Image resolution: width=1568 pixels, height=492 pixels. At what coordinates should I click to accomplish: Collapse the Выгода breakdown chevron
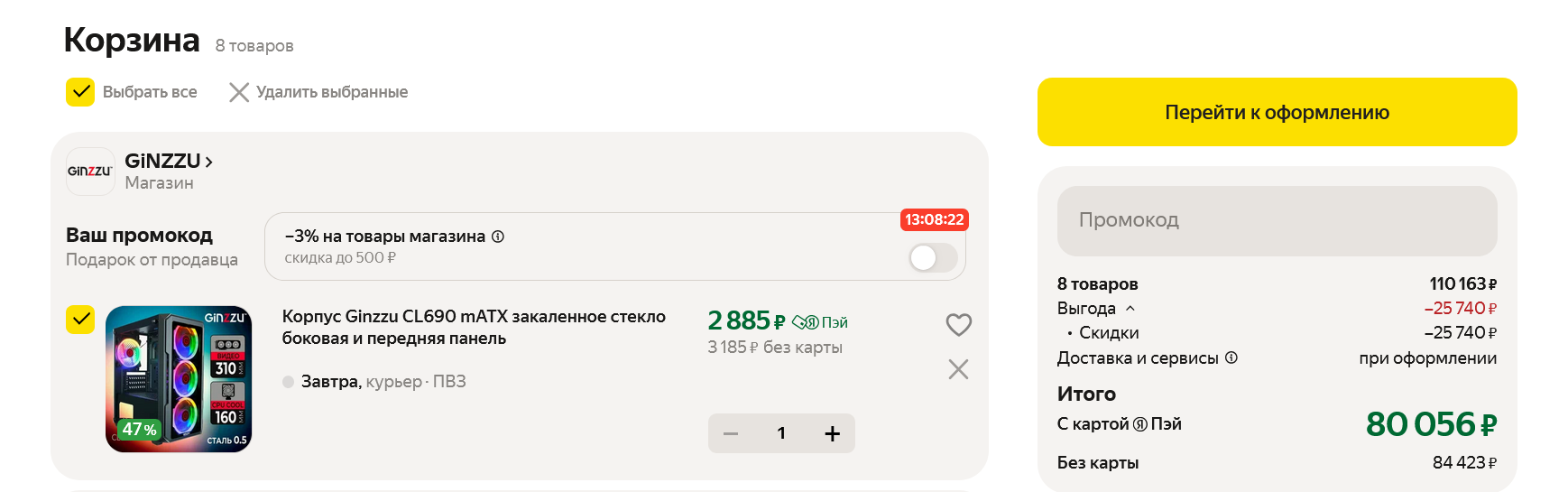click(x=1130, y=308)
